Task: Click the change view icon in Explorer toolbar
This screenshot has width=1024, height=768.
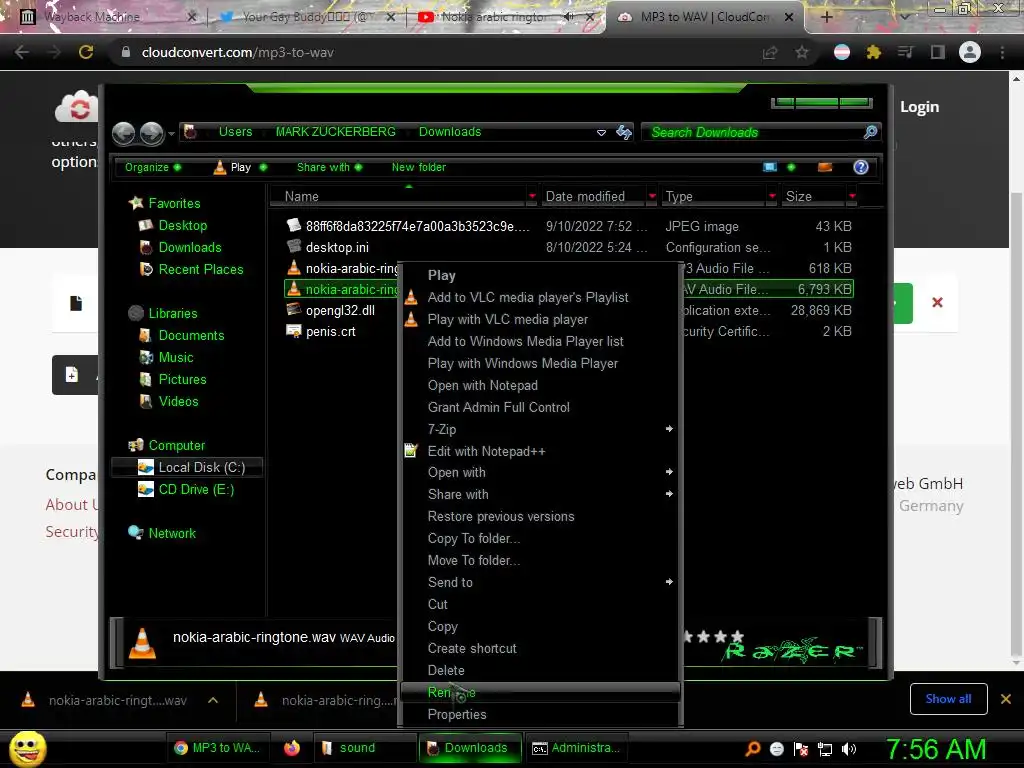Action: tap(770, 167)
